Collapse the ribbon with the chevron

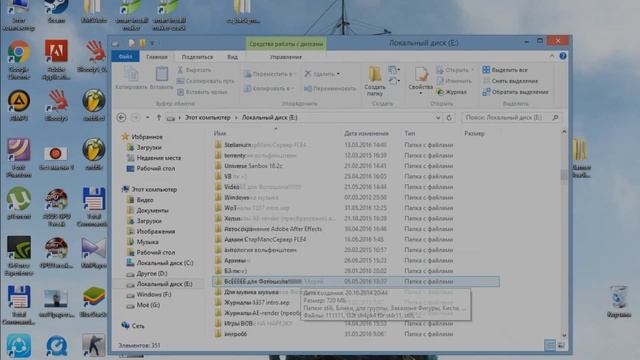[552, 56]
